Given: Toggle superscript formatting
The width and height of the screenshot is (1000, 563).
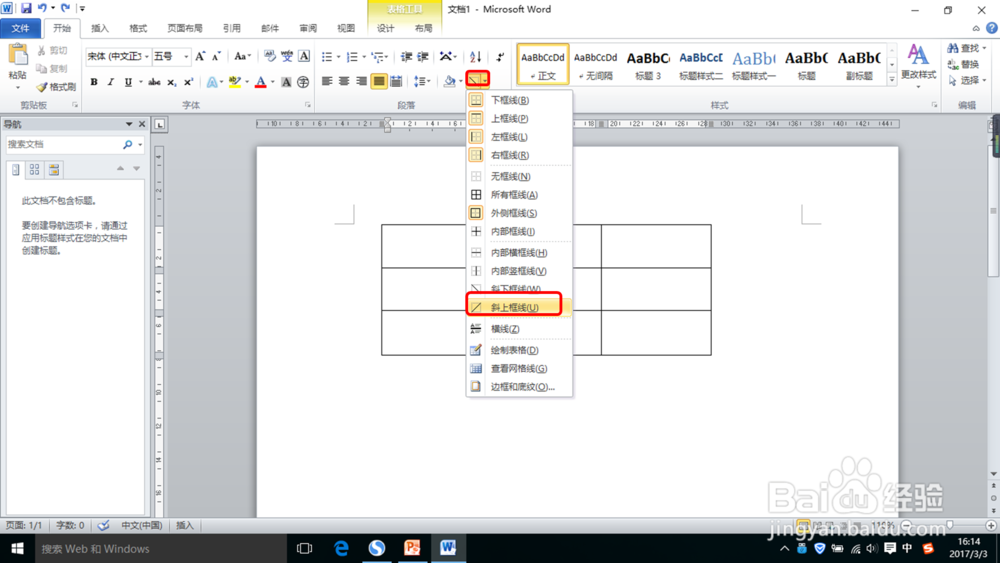Looking at the screenshot, I should coord(188,82).
